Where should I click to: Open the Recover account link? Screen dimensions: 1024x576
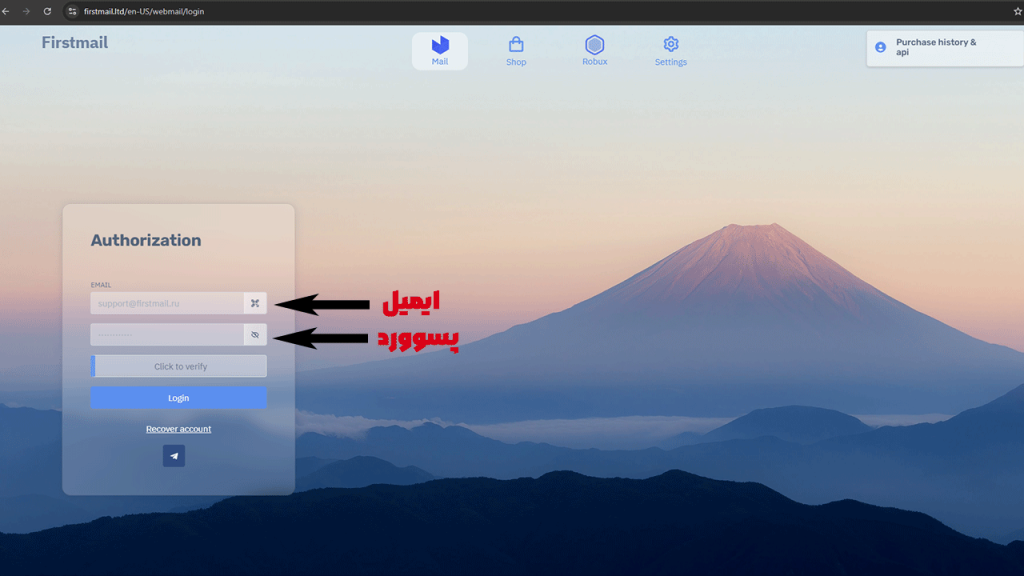[x=178, y=429]
